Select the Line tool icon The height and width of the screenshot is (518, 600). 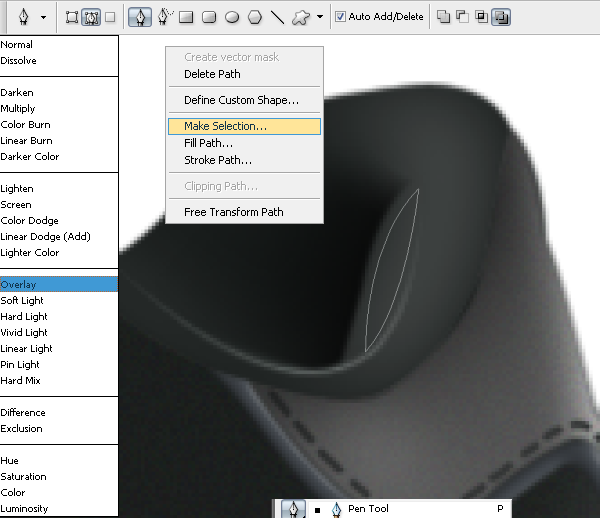pos(277,17)
